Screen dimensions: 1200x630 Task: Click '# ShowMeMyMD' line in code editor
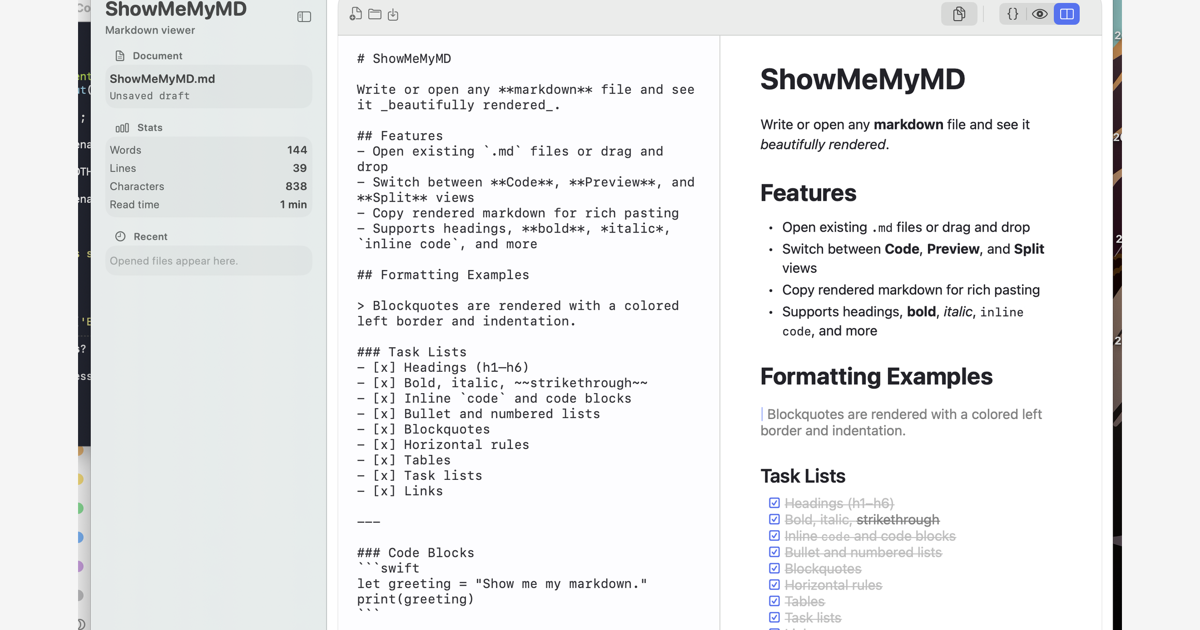(x=404, y=59)
